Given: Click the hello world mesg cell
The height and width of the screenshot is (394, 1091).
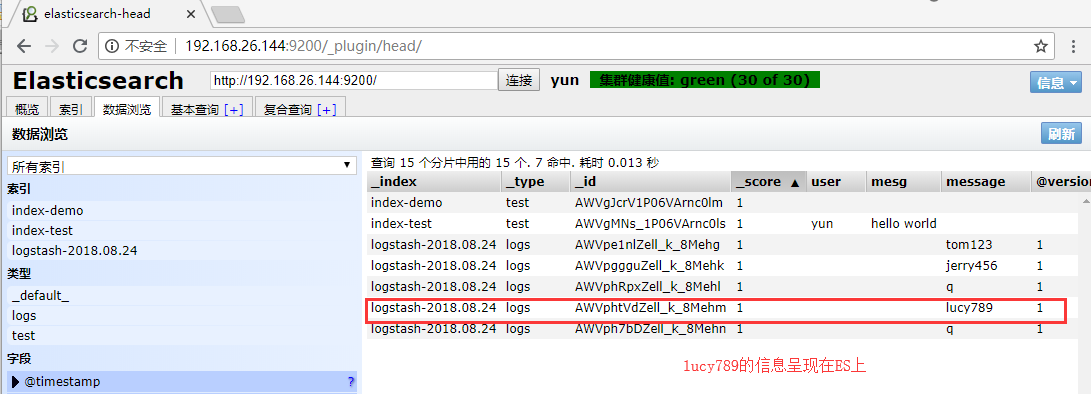Looking at the screenshot, I should coord(904,224).
